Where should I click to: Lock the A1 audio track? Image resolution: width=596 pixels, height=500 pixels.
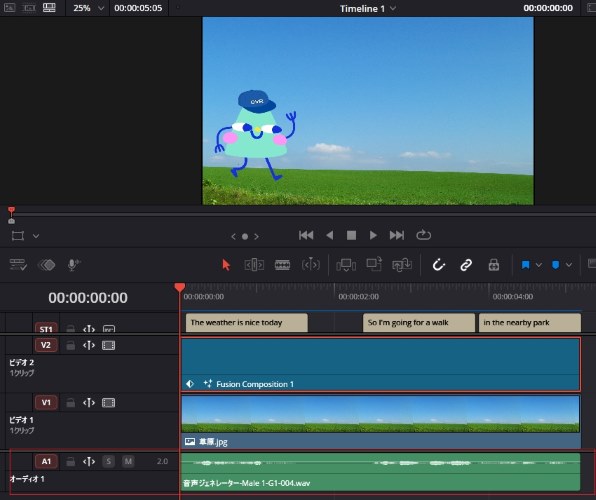[x=70, y=462]
